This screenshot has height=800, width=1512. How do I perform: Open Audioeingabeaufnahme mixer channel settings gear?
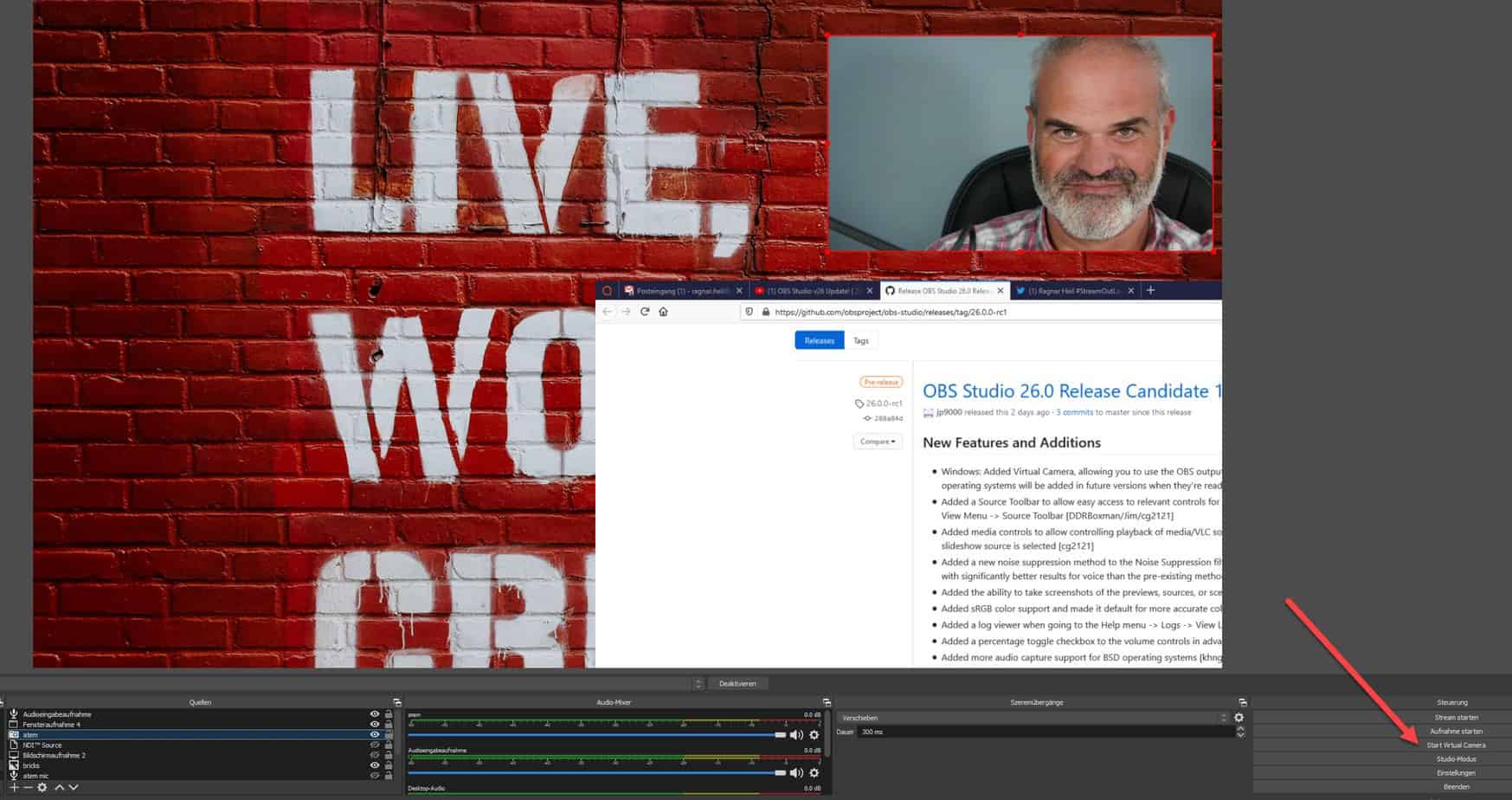point(814,772)
